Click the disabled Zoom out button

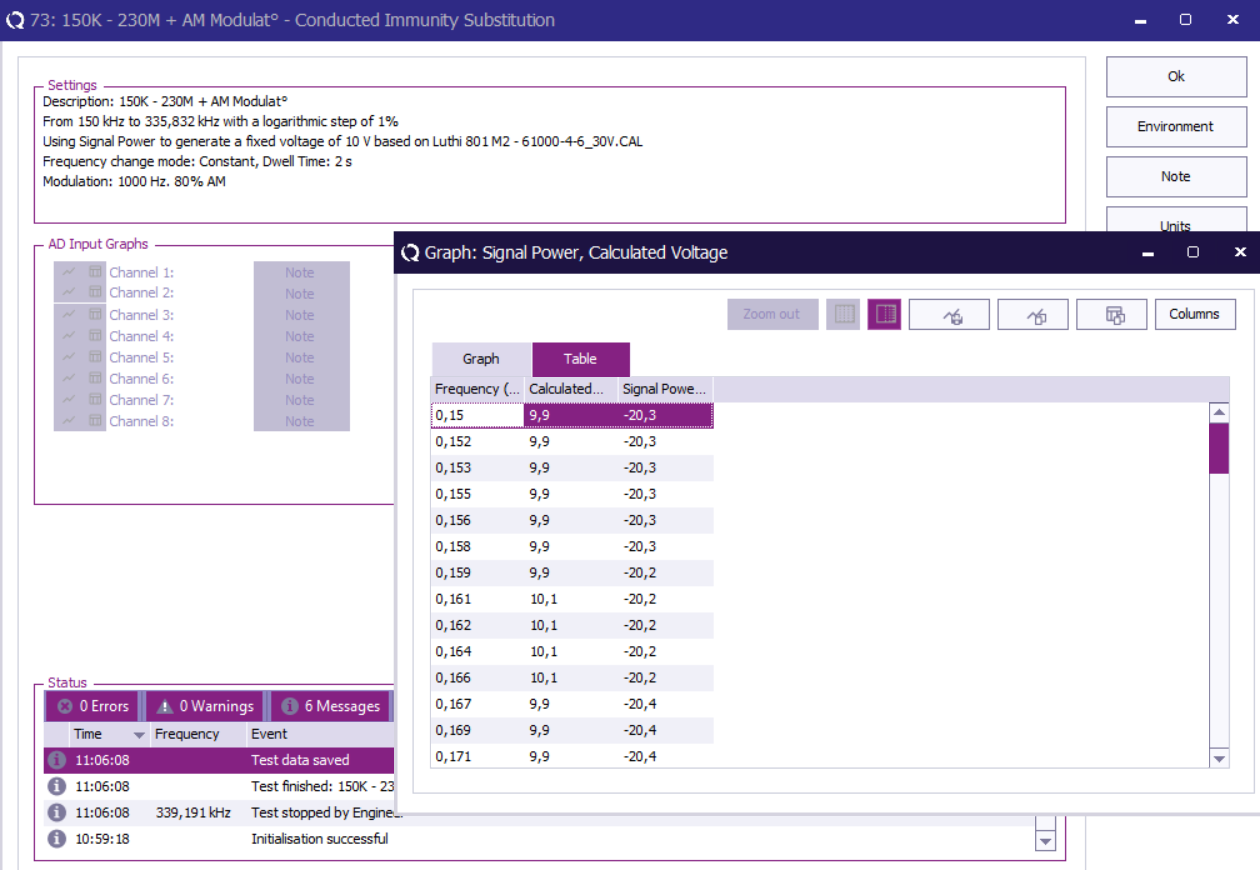click(x=772, y=314)
